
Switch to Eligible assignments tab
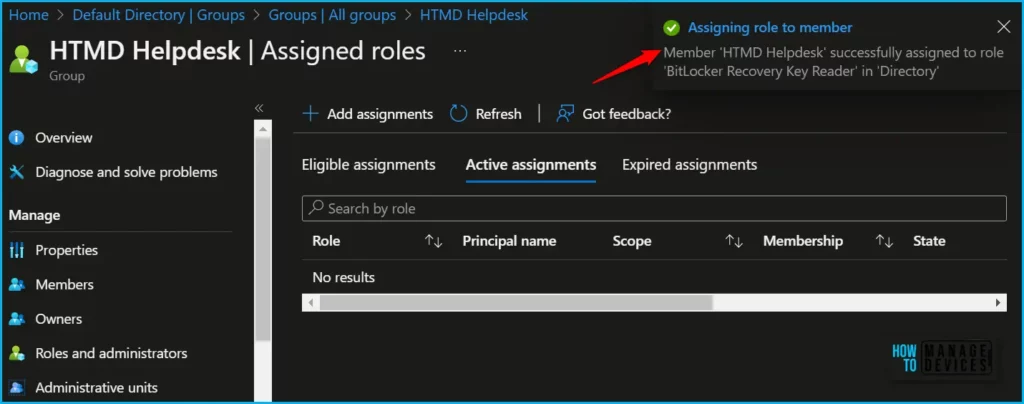368,164
